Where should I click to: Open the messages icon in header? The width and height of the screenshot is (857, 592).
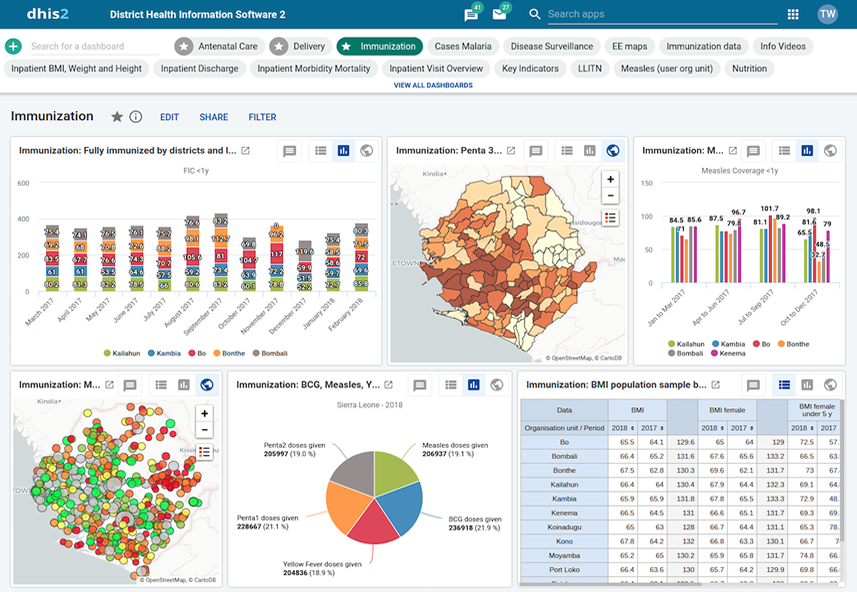(471, 14)
